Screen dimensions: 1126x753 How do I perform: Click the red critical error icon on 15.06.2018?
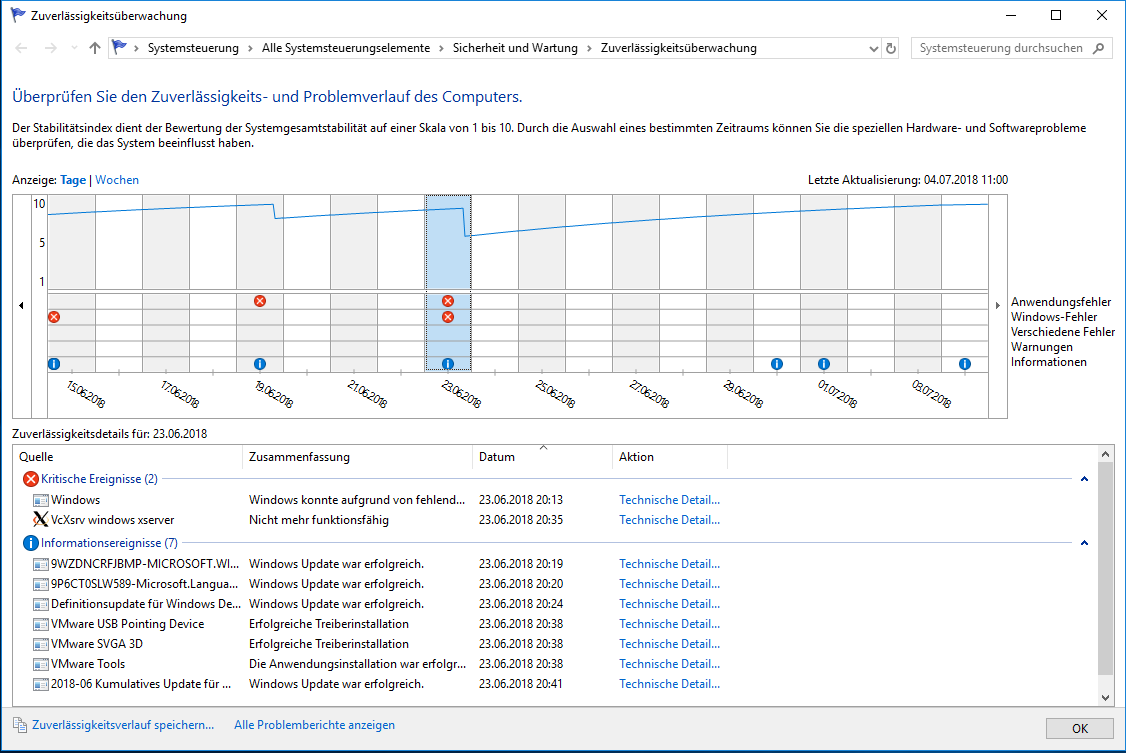point(54,317)
